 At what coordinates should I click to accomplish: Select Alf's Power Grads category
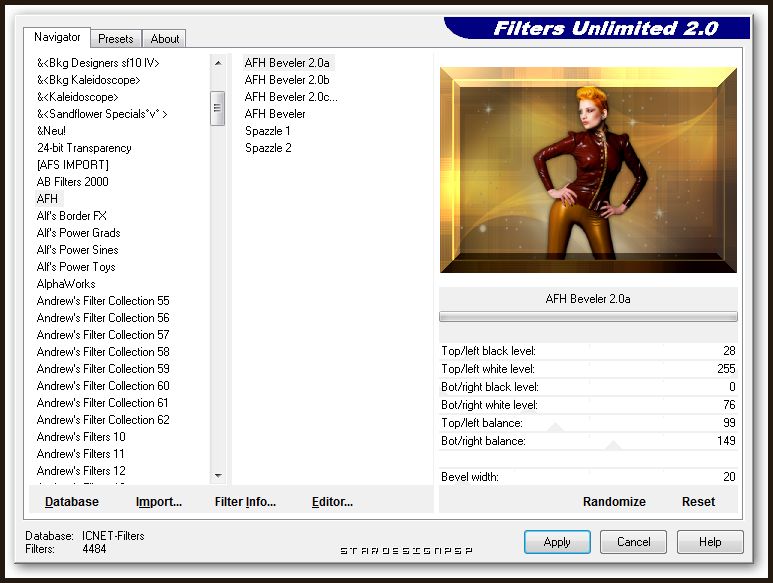click(x=78, y=233)
